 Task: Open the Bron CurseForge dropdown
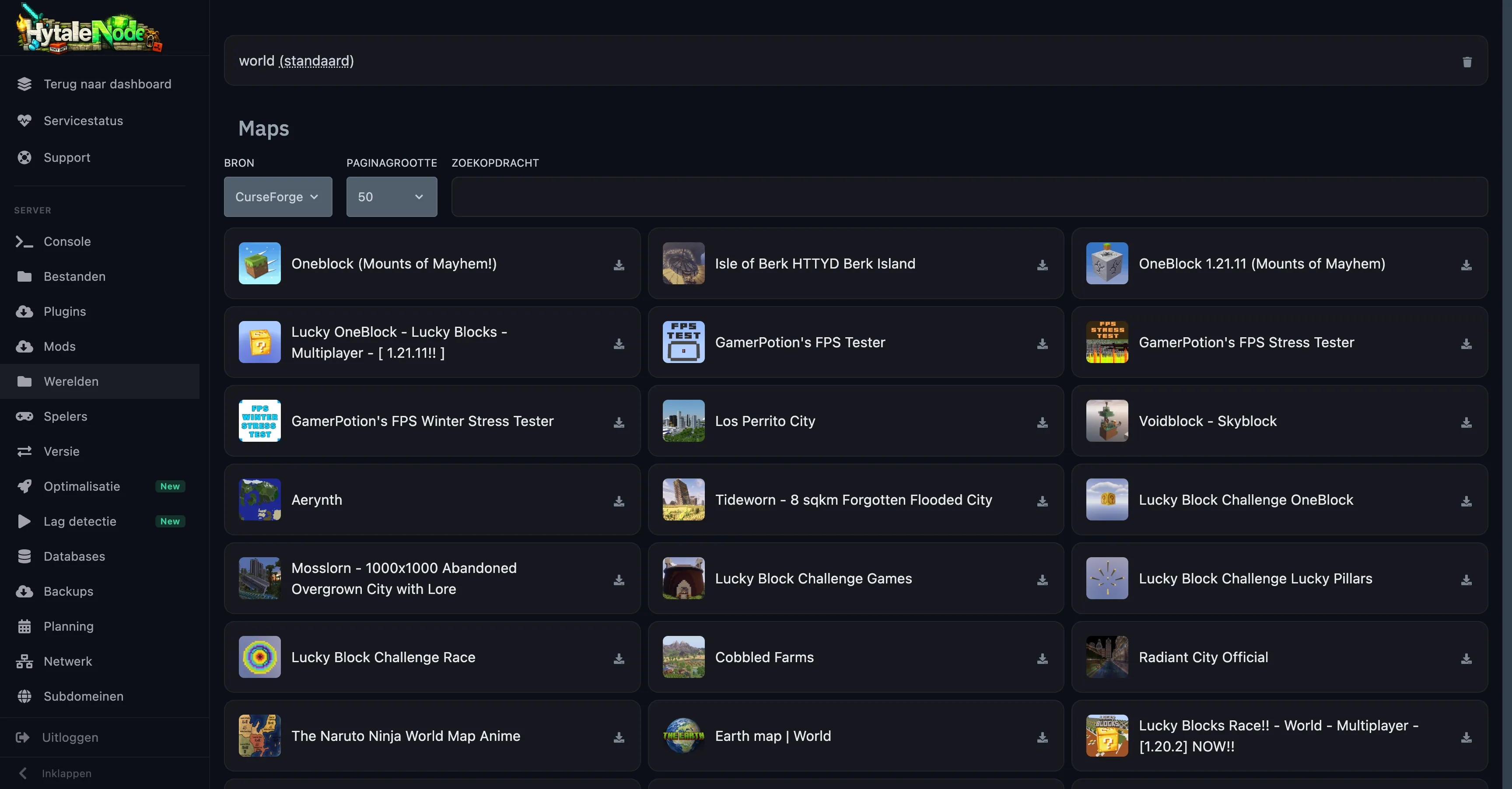pyautogui.click(x=278, y=196)
